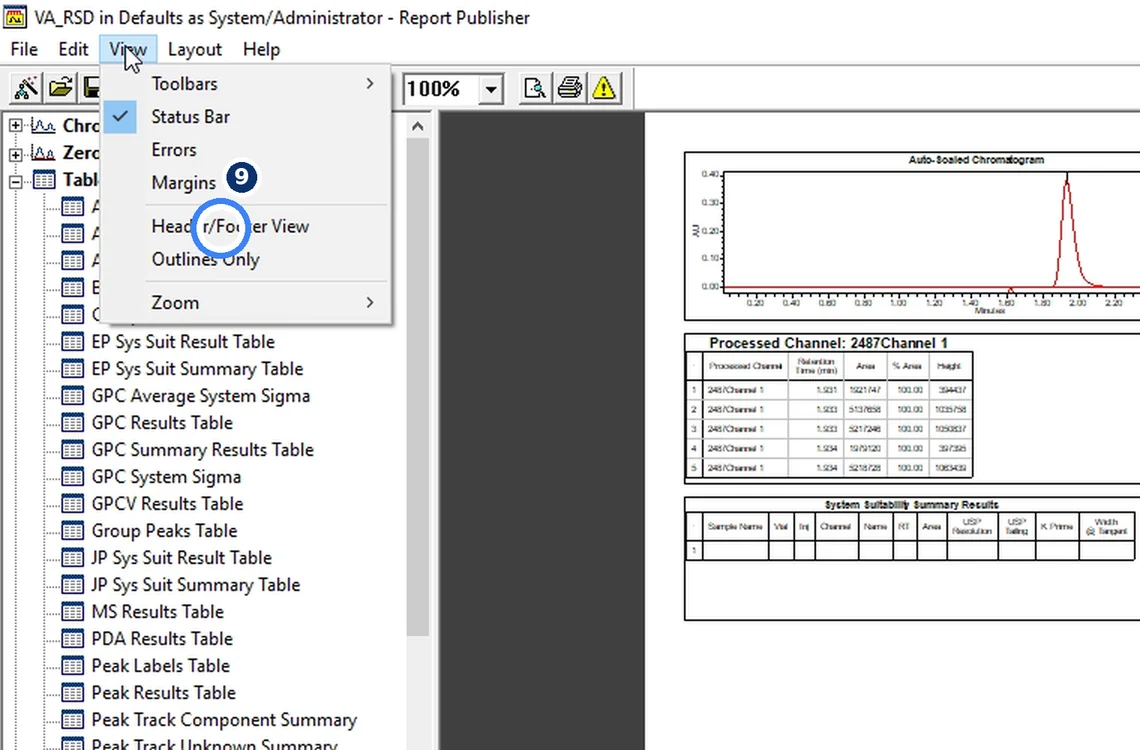Viewport: 1140px width, 750px height.
Task: Open the File menu
Action: 24,49
